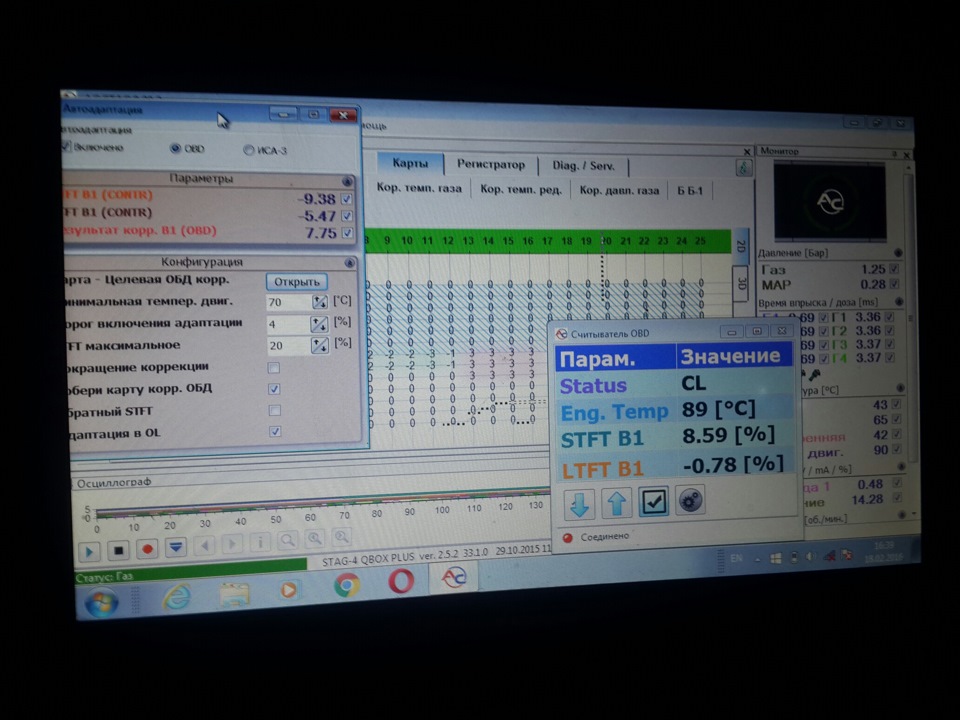Click the AC logo display in Монитор

click(x=830, y=201)
